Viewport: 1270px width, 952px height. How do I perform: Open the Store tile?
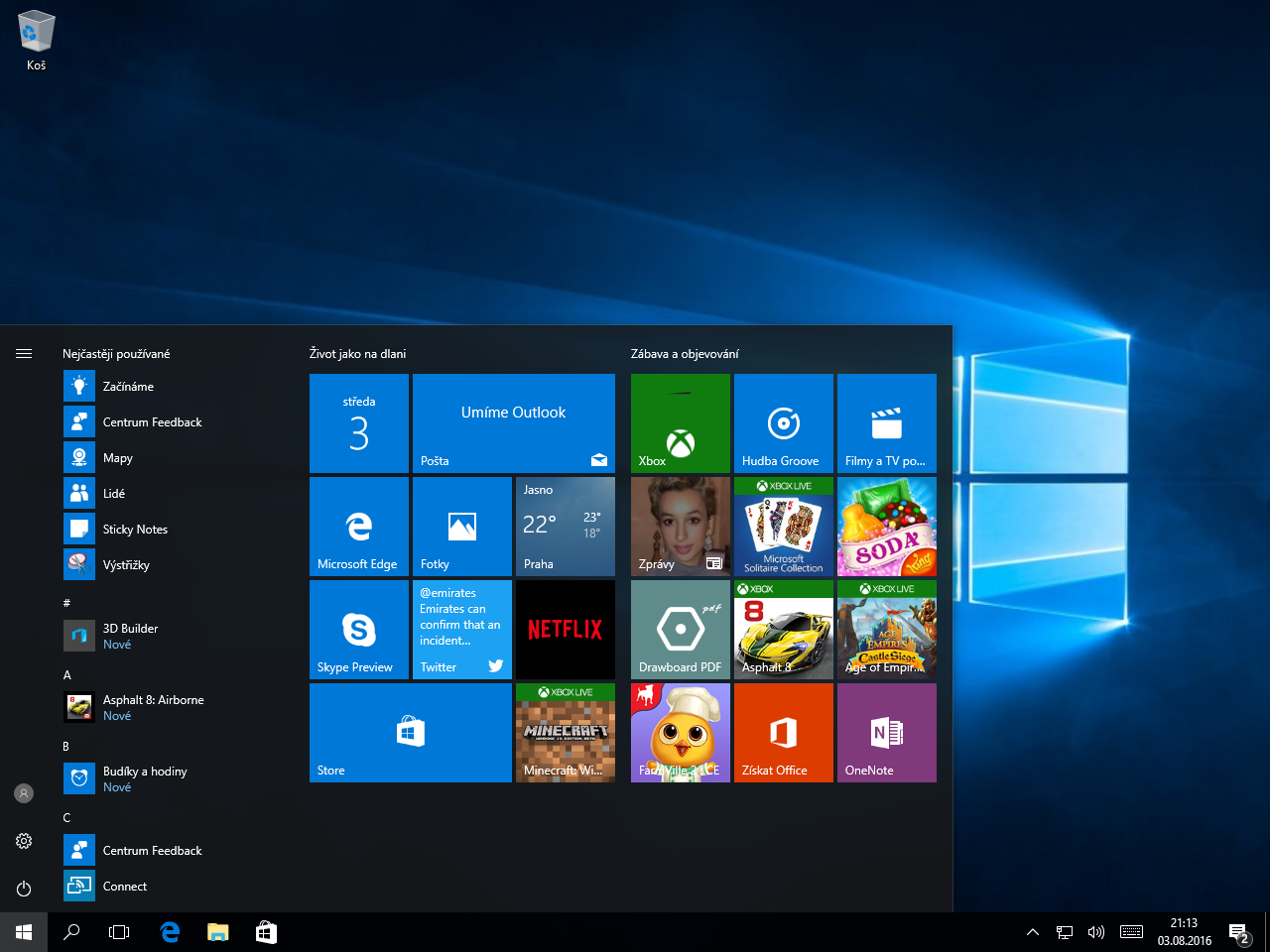pyautogui.click(x=411, y=733)
